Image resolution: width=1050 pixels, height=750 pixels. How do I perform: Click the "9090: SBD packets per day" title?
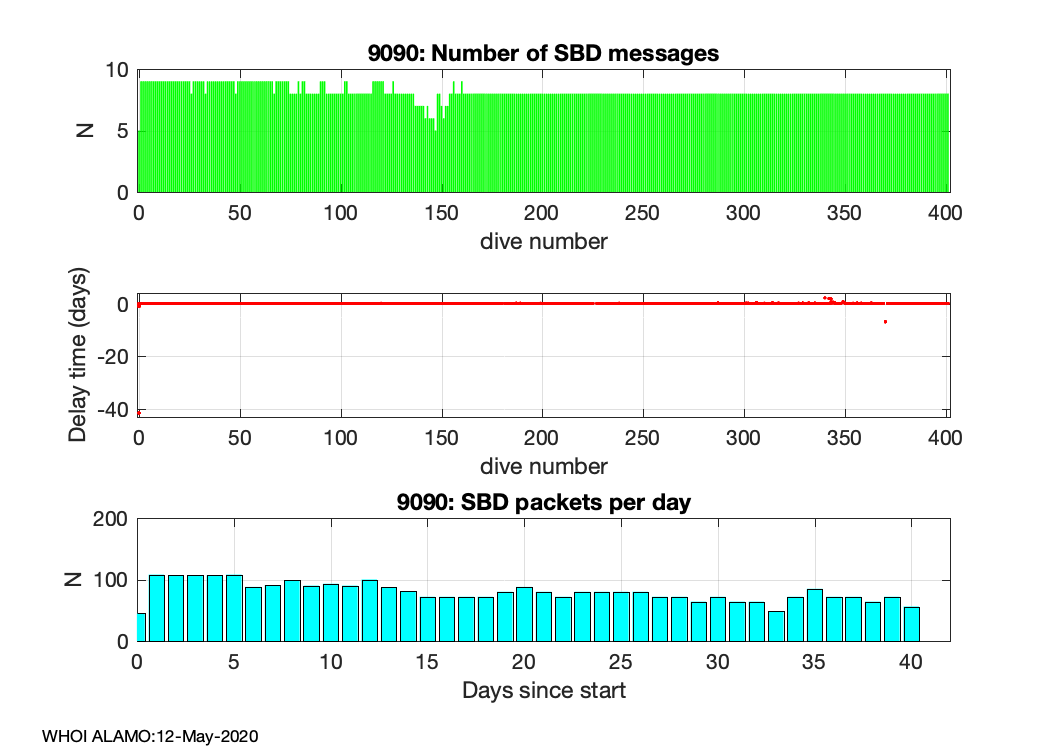[x=544, y=503]
